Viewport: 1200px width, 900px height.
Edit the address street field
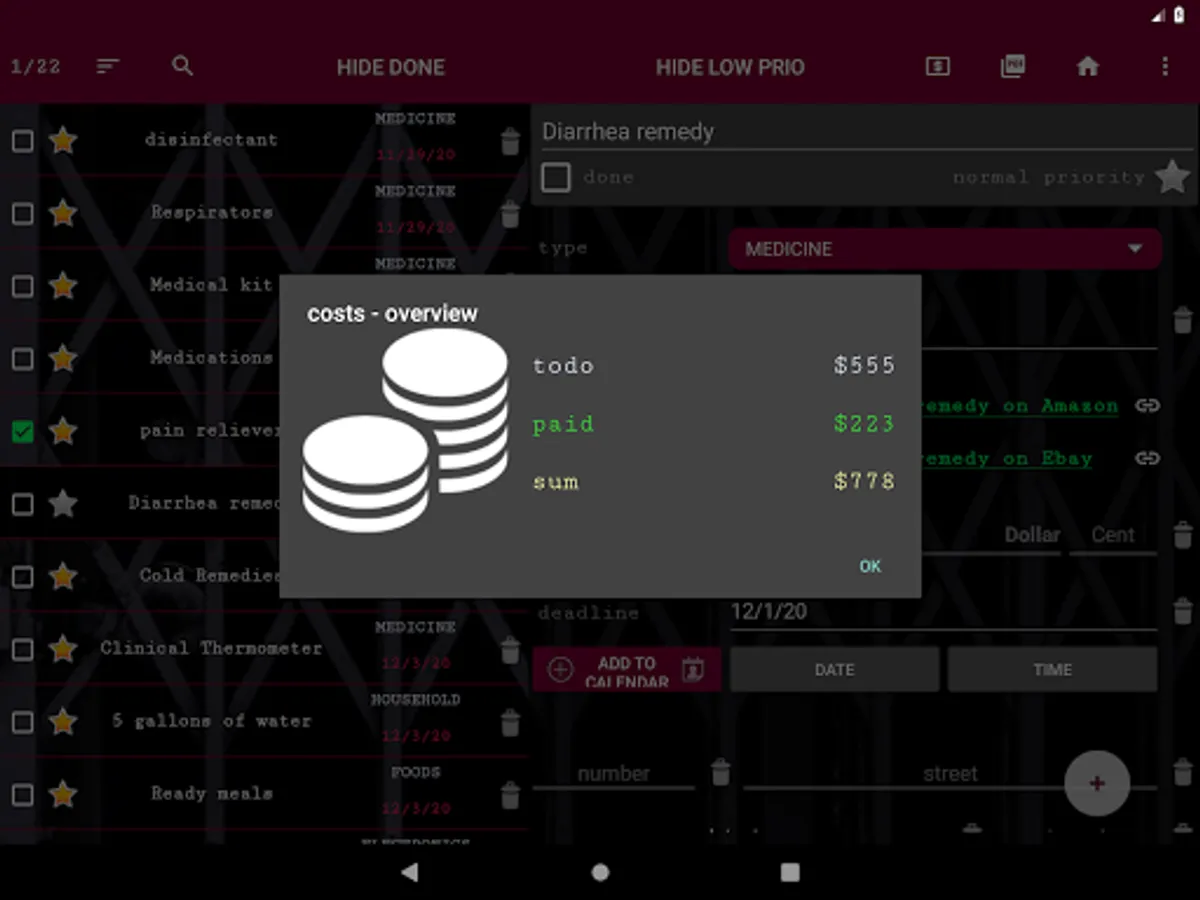click(950, 774)
